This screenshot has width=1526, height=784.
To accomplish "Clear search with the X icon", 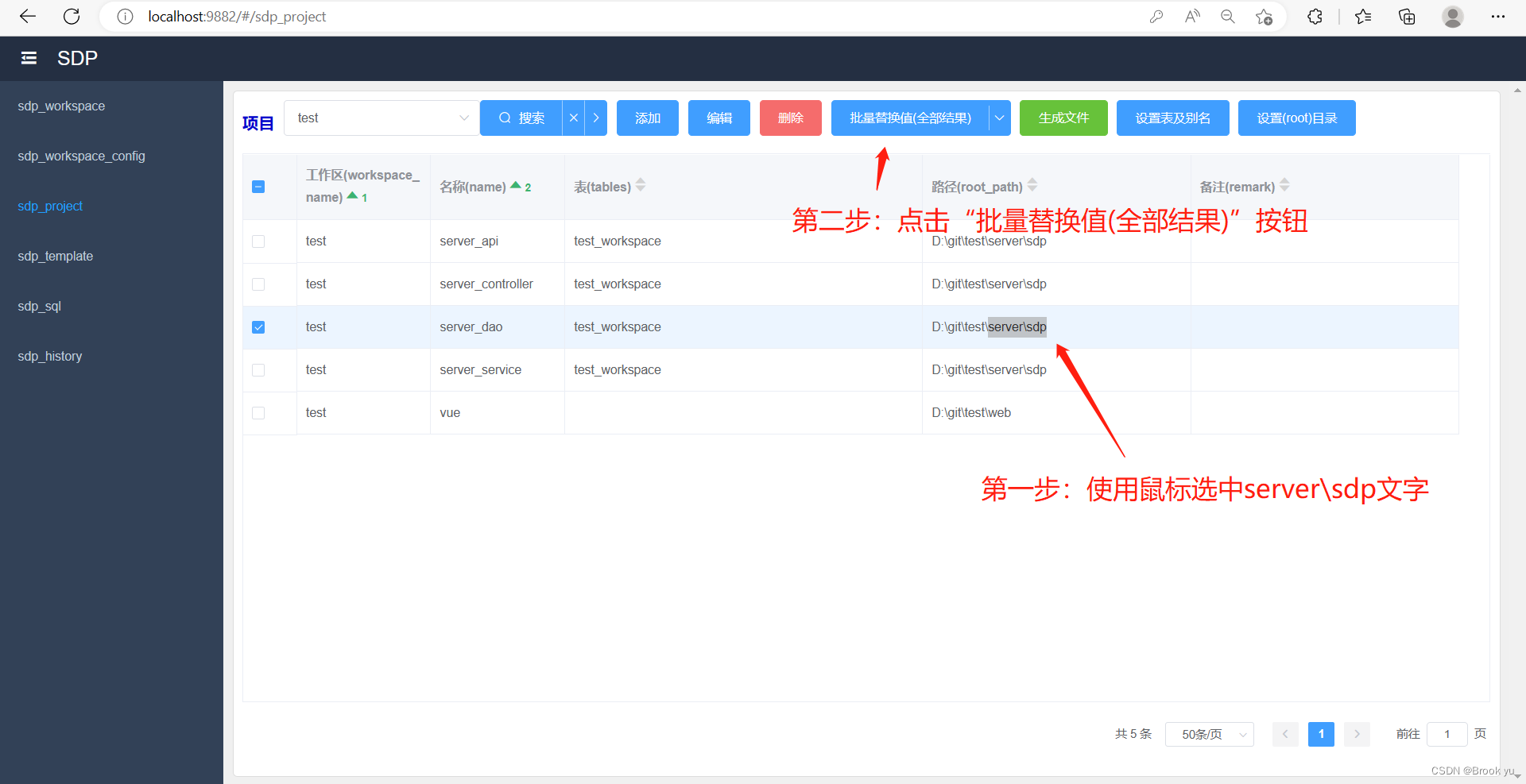I will (573, 118).
